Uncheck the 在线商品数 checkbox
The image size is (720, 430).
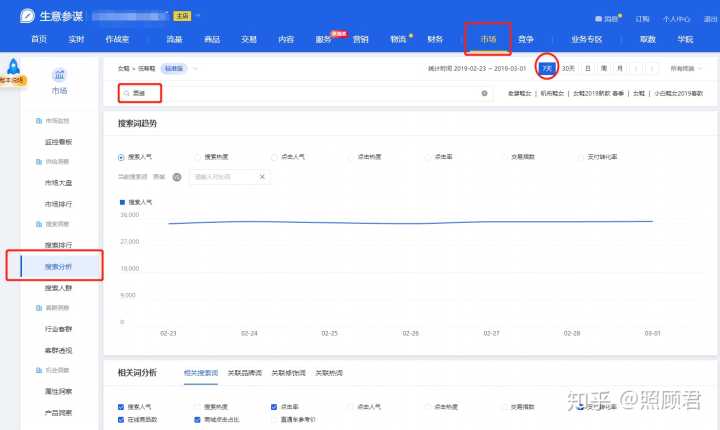(x=121, y=420)
